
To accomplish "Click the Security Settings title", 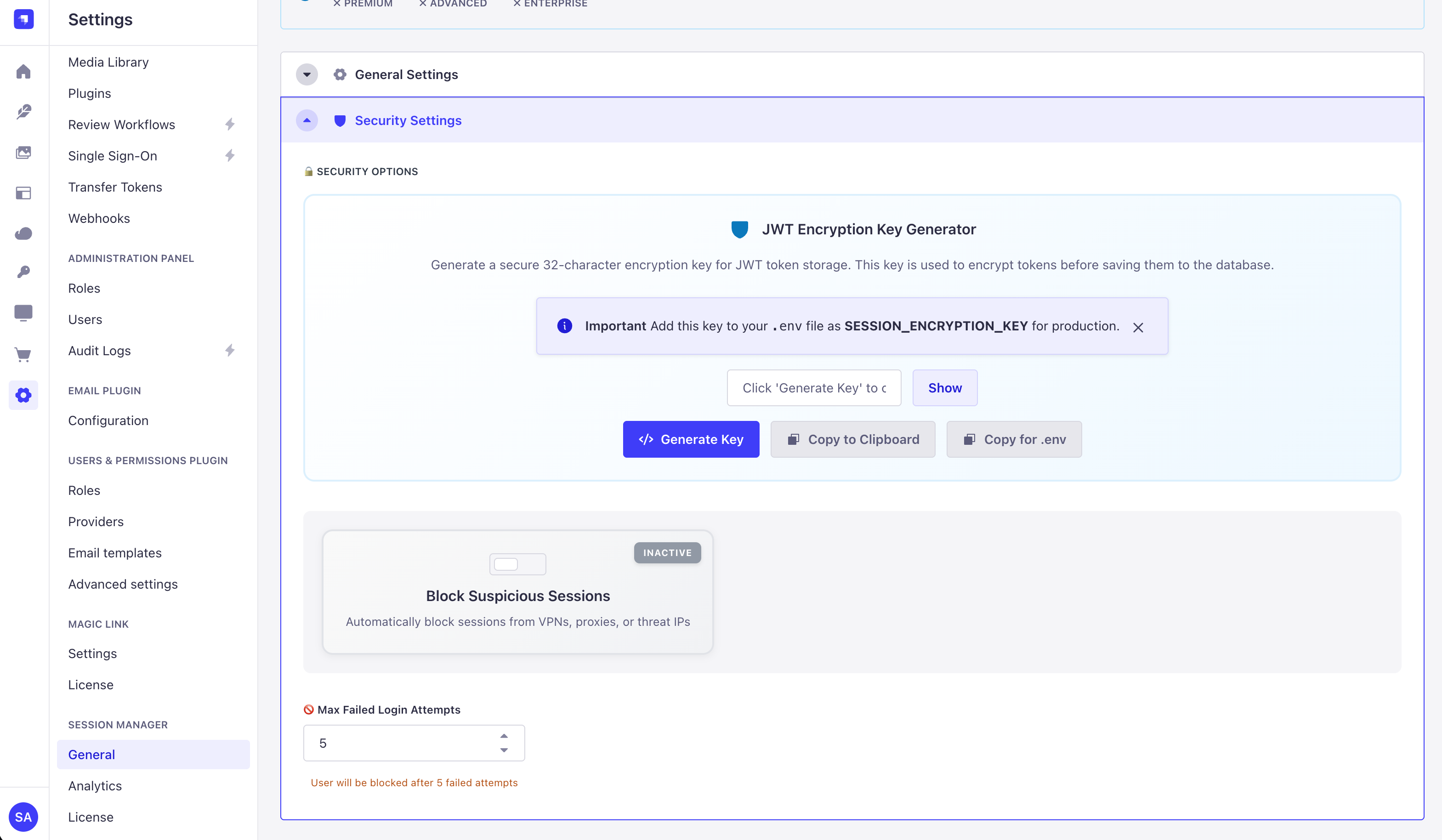I will 408,120.
